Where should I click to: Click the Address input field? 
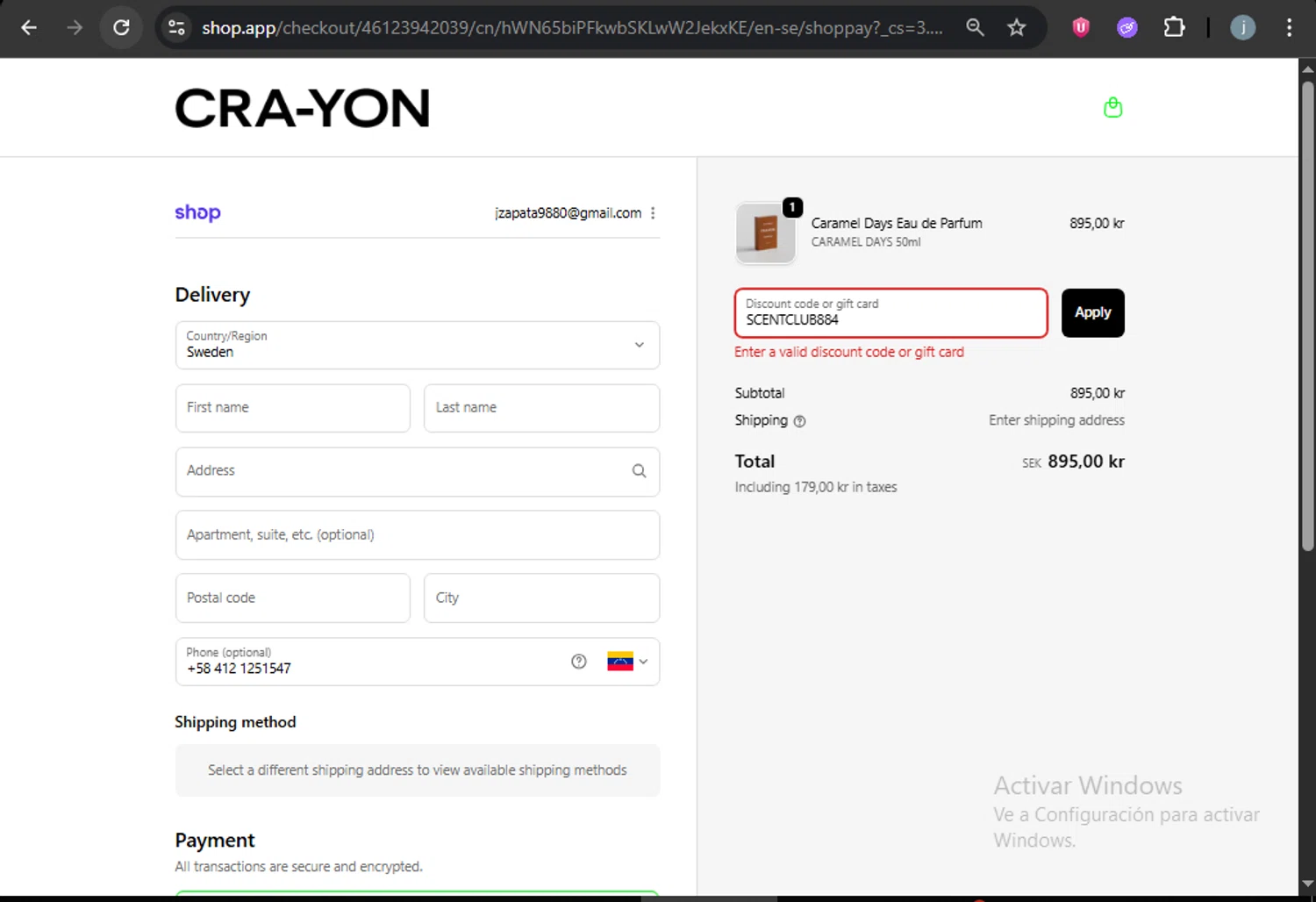click(x=418, y=471)
